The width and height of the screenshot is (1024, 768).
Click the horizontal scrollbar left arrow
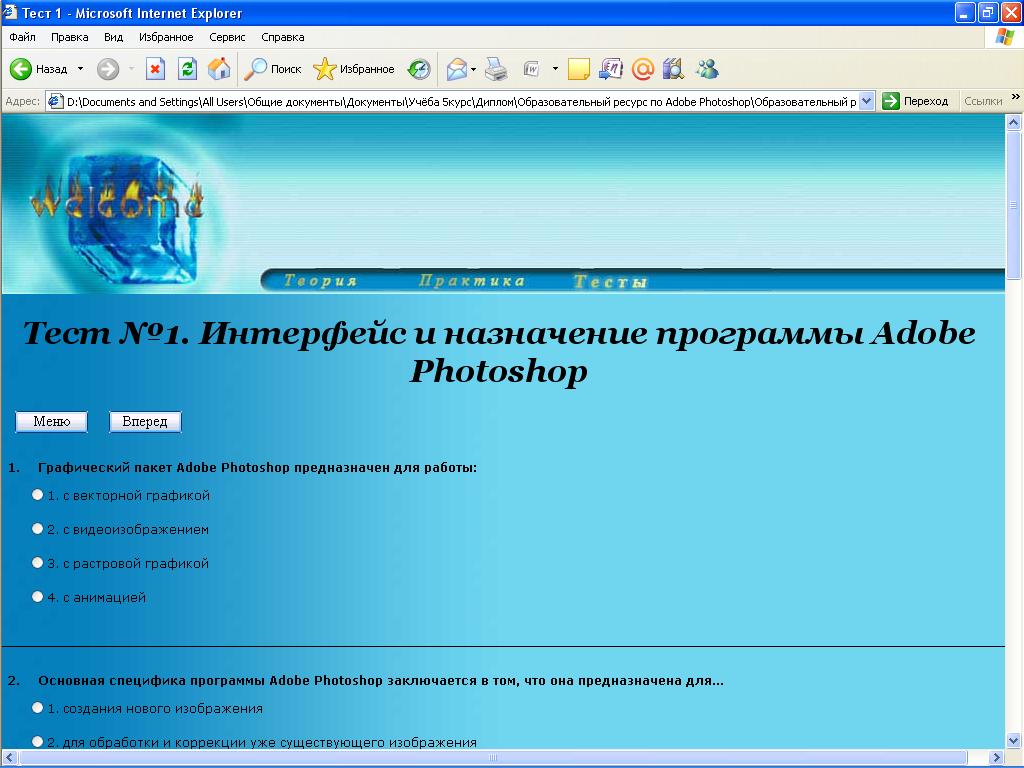coord(8,758)
